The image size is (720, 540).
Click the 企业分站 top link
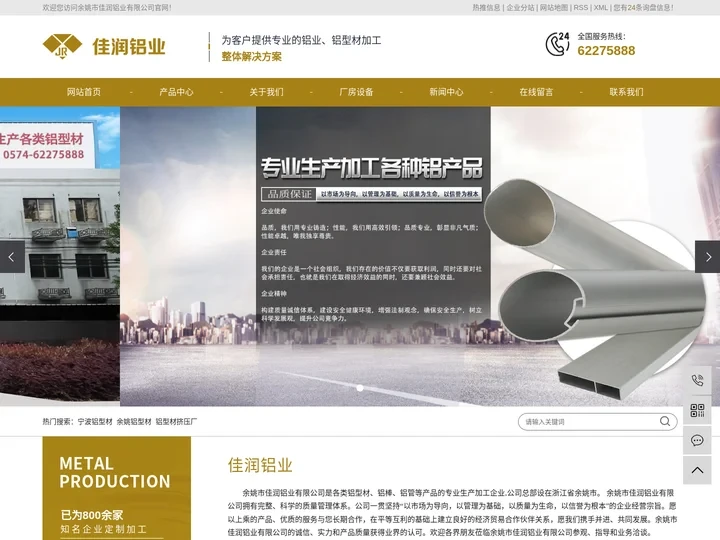pos(520,7)
